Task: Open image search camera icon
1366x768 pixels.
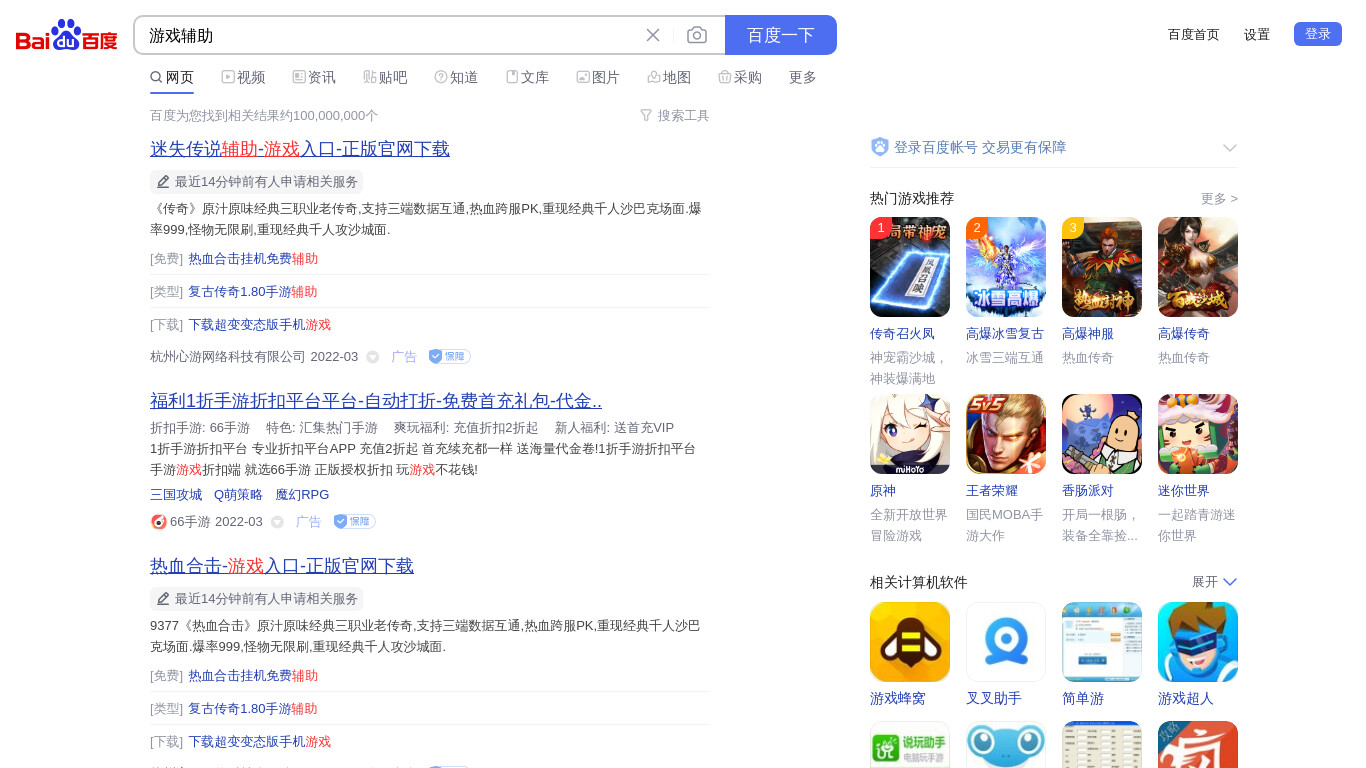Action: pos(697,35)
